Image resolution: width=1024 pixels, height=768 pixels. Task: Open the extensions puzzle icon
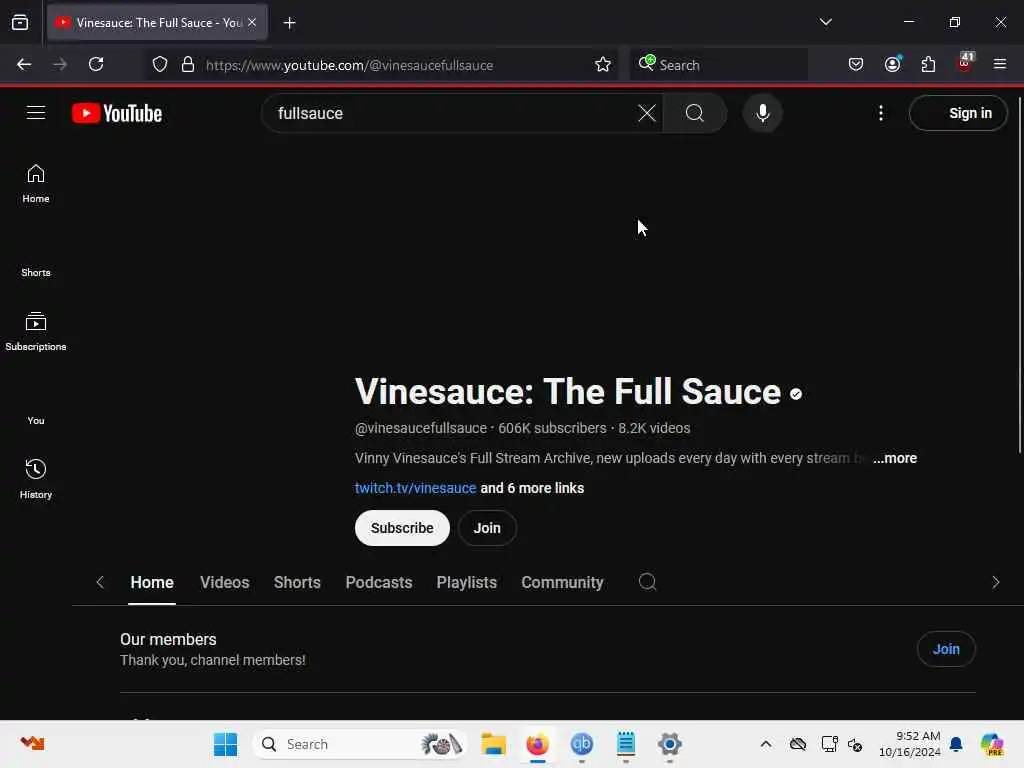[928, 64]
